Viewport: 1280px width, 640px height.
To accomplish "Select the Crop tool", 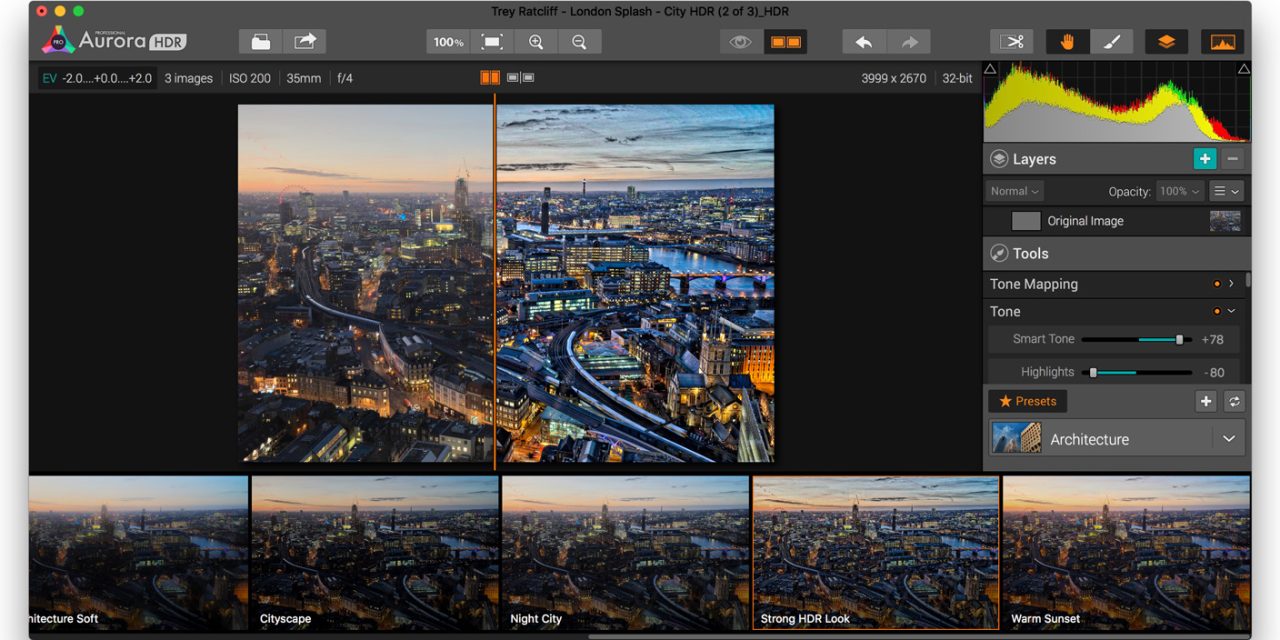I will point(1012,41).
